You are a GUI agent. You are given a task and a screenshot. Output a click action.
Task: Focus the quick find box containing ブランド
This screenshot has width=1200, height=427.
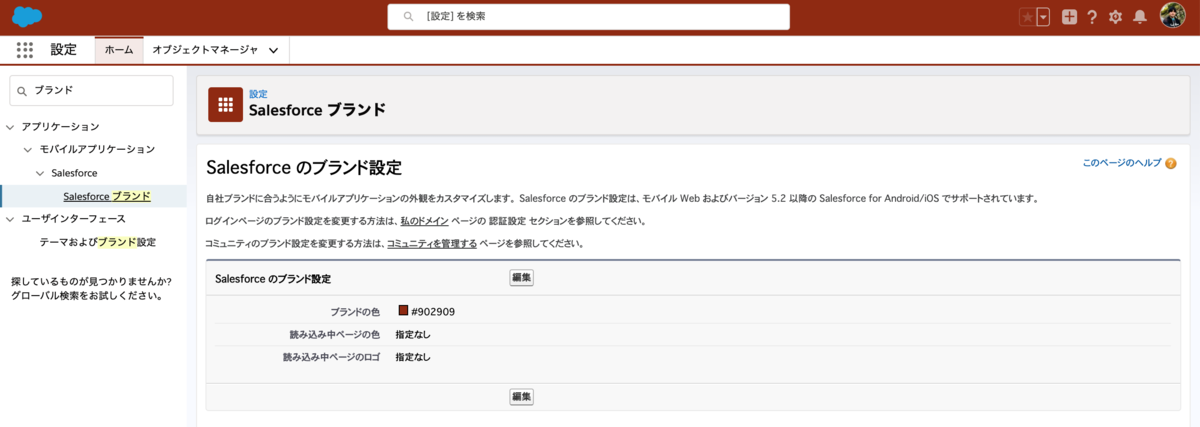point(91,90)
